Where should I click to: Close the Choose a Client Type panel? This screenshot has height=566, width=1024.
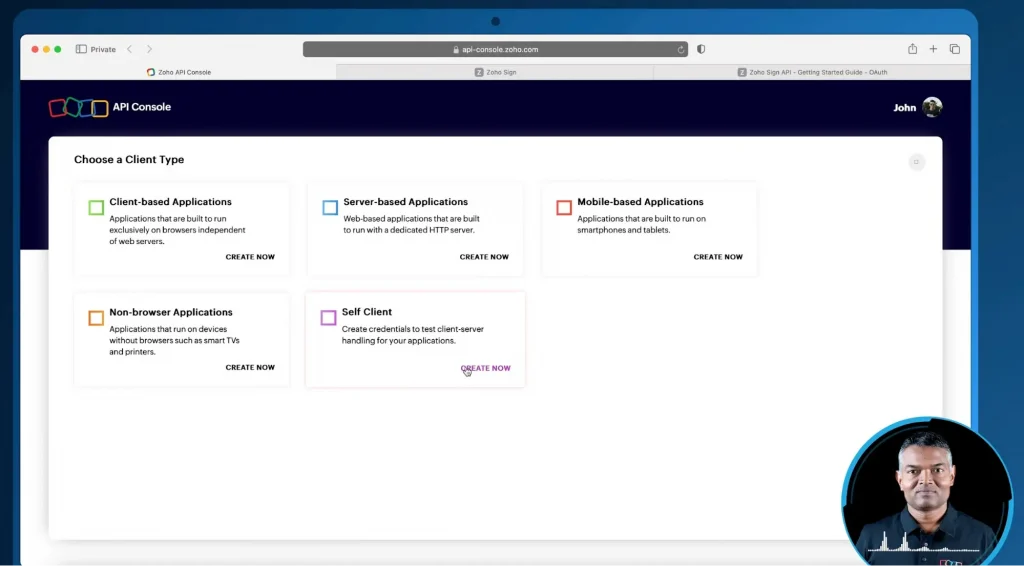pyautogui.click(x=916, y=162)
